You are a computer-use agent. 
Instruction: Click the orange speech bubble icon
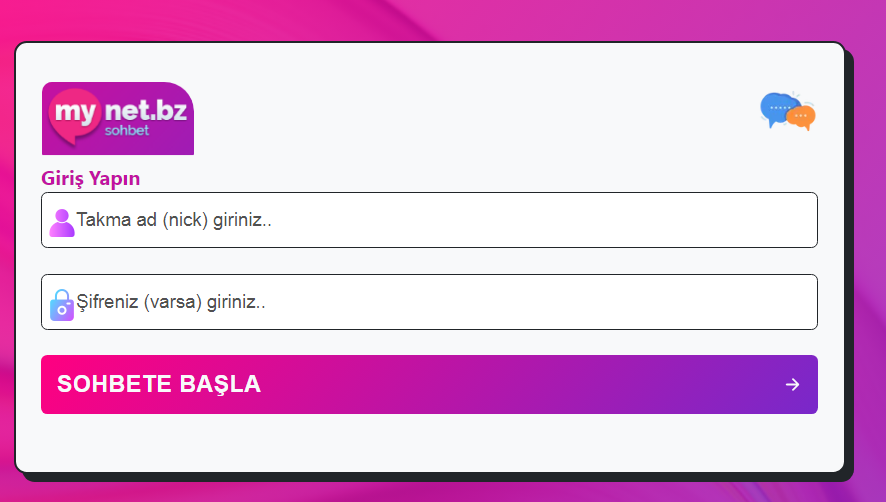click(801, 118)
